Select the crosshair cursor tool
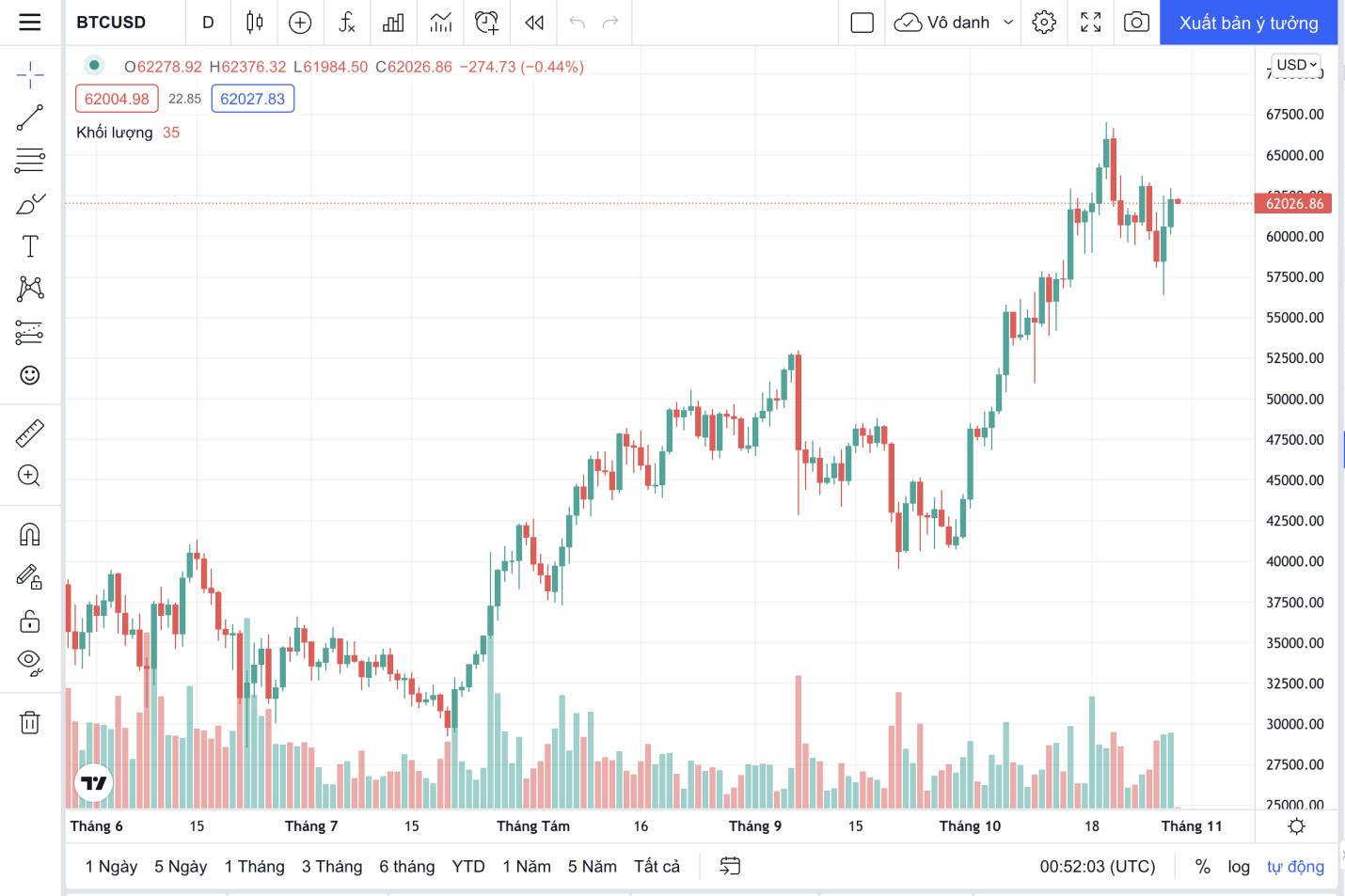The height and width of the screenshot is (896, 1345). 30,74
